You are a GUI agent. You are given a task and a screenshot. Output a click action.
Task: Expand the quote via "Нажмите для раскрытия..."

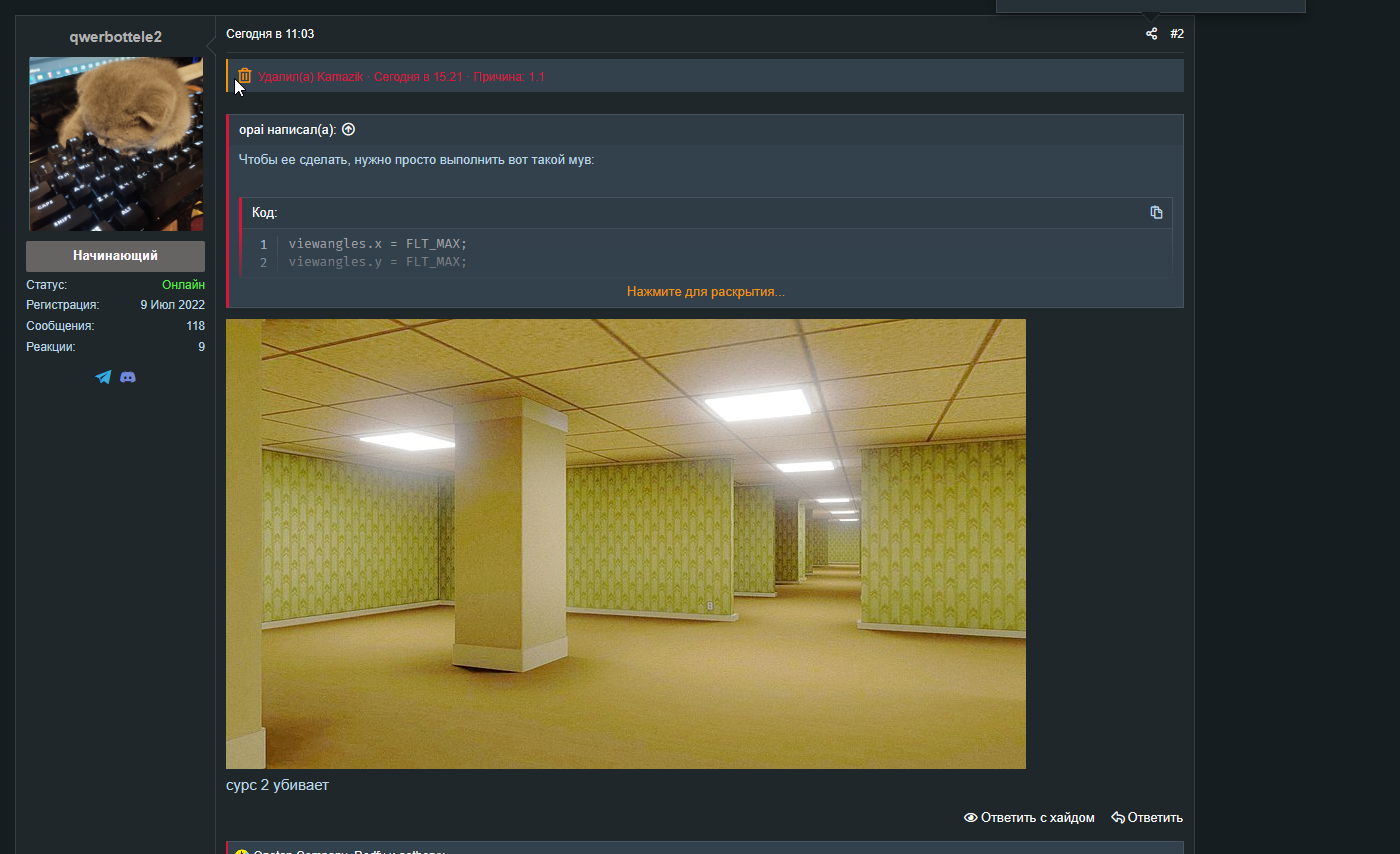pos(705,291)
